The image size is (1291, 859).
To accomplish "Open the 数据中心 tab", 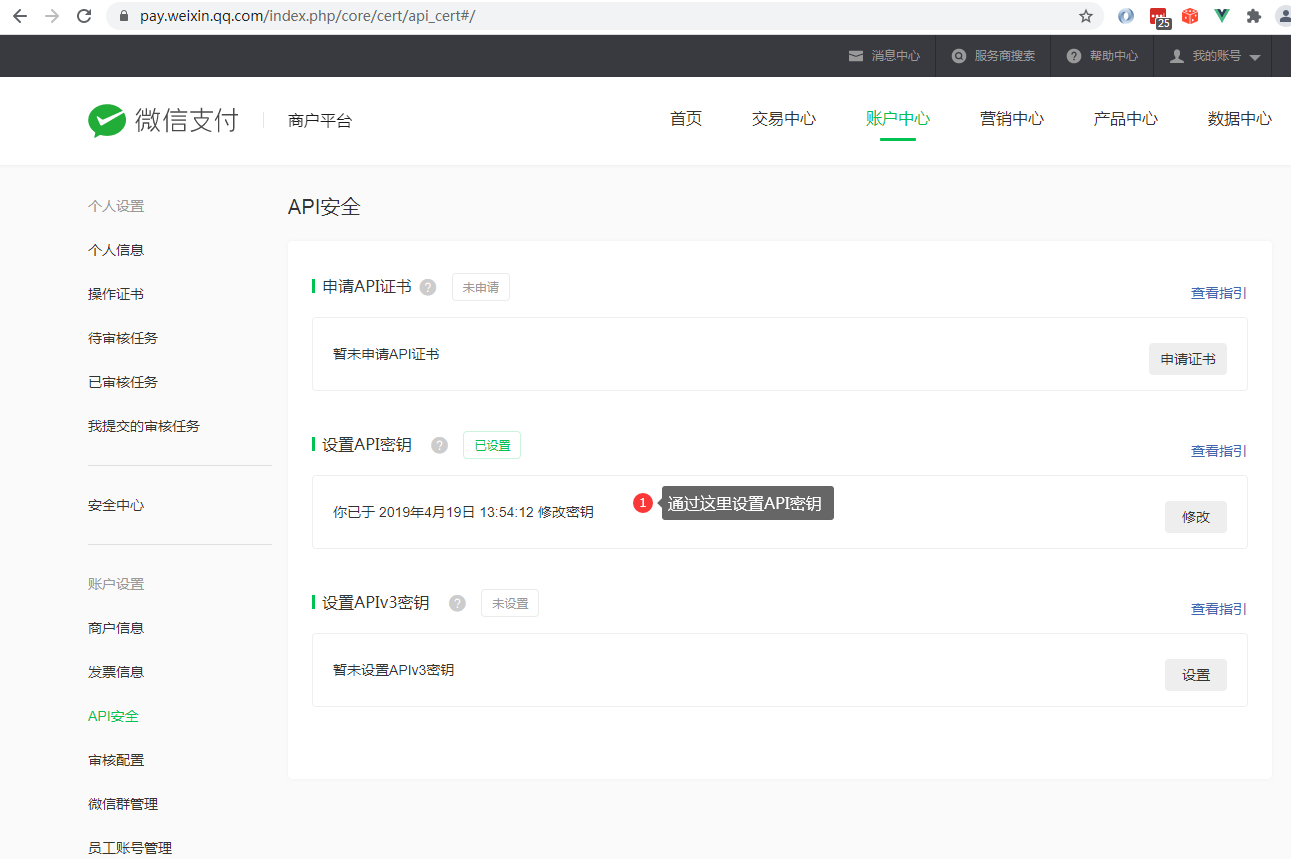I will click(x=1240, y=119).
